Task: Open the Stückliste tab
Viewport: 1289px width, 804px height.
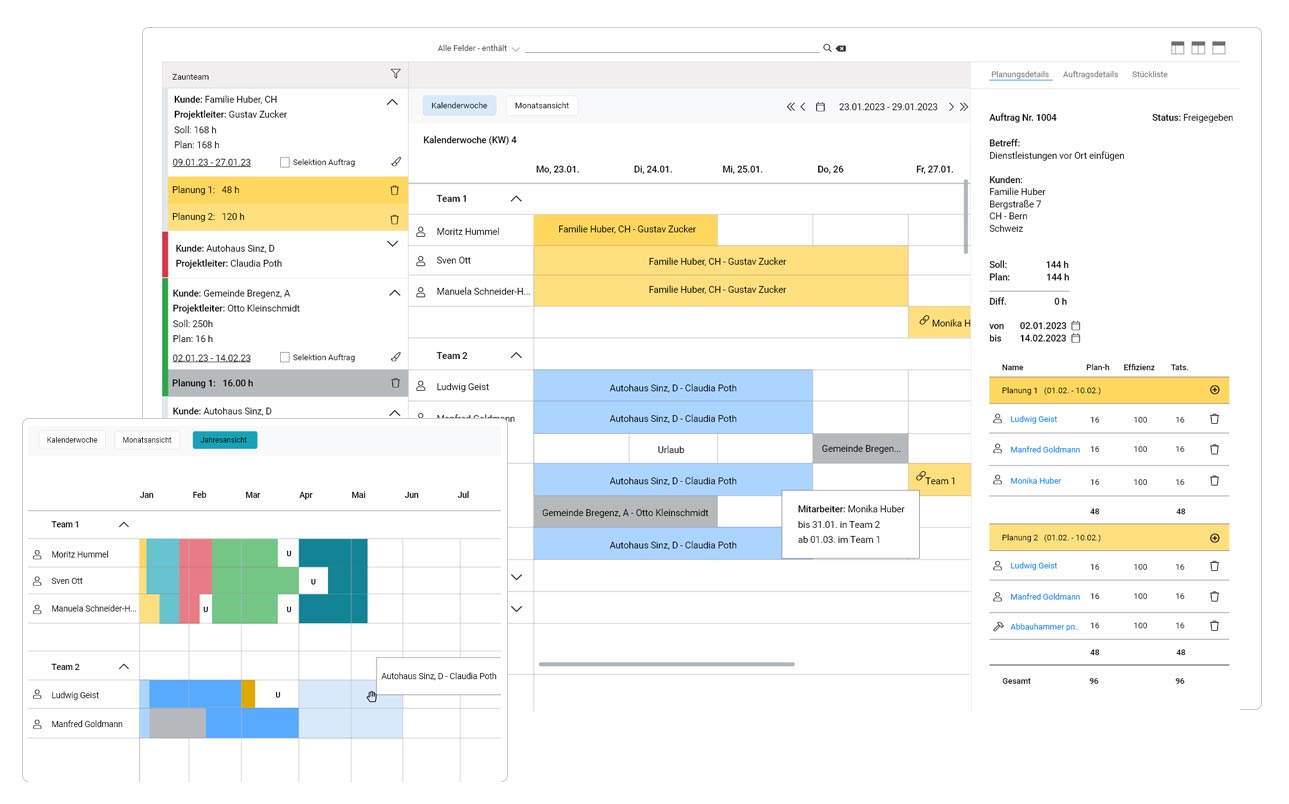Action: tap(1149, 75)
